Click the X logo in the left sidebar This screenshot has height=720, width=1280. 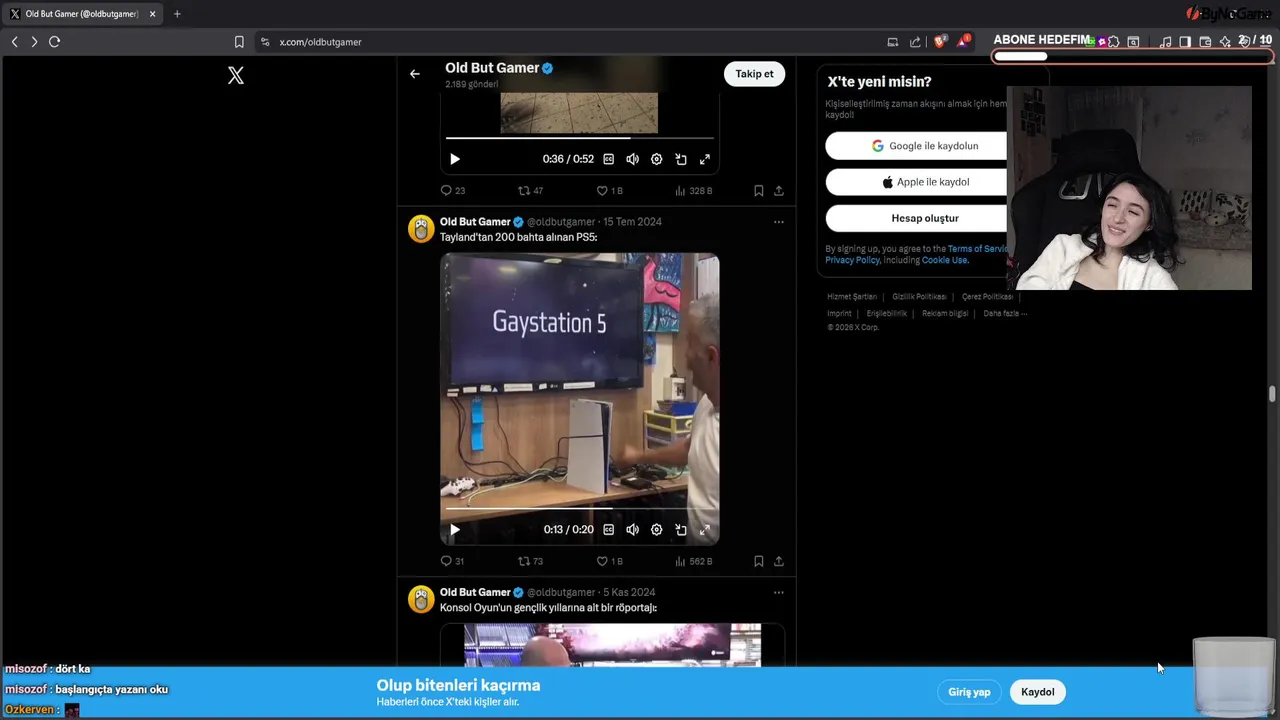(236, 75)
